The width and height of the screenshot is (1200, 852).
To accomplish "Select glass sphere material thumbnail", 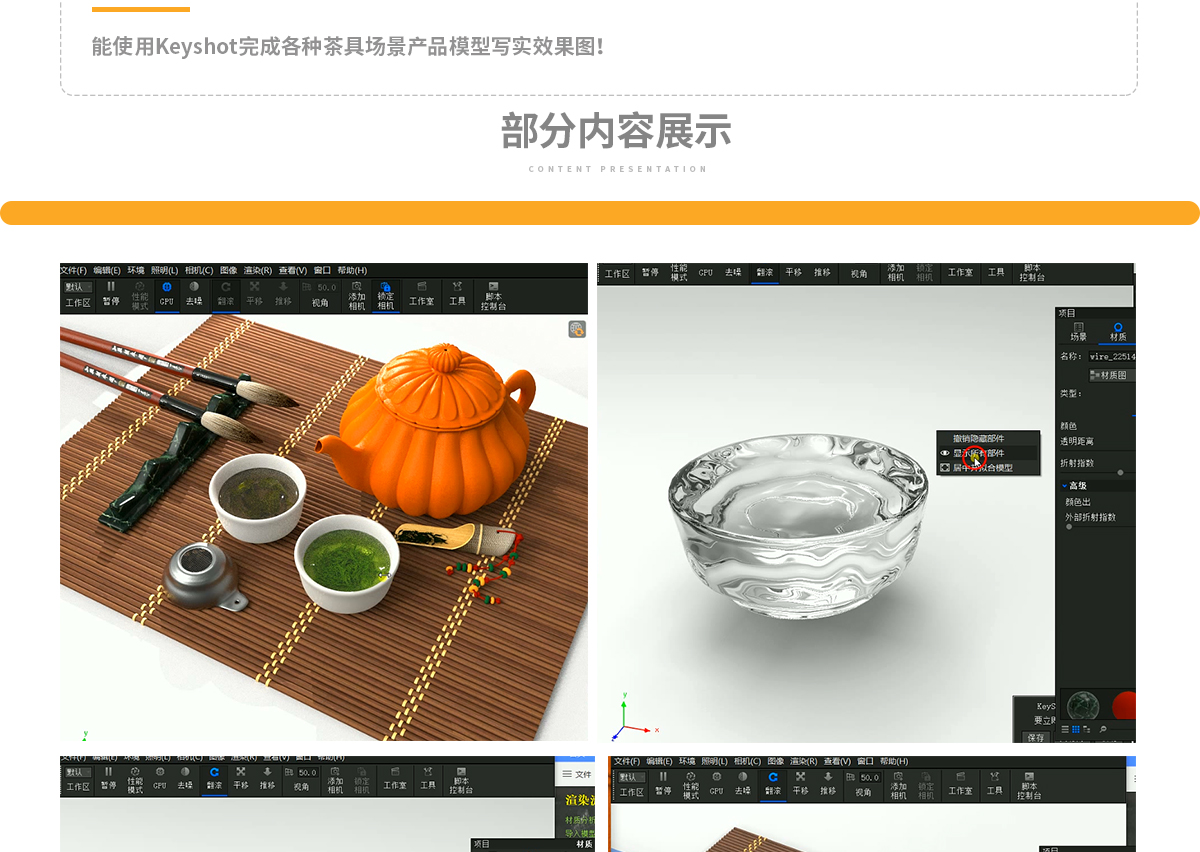I will (1082, 705).
